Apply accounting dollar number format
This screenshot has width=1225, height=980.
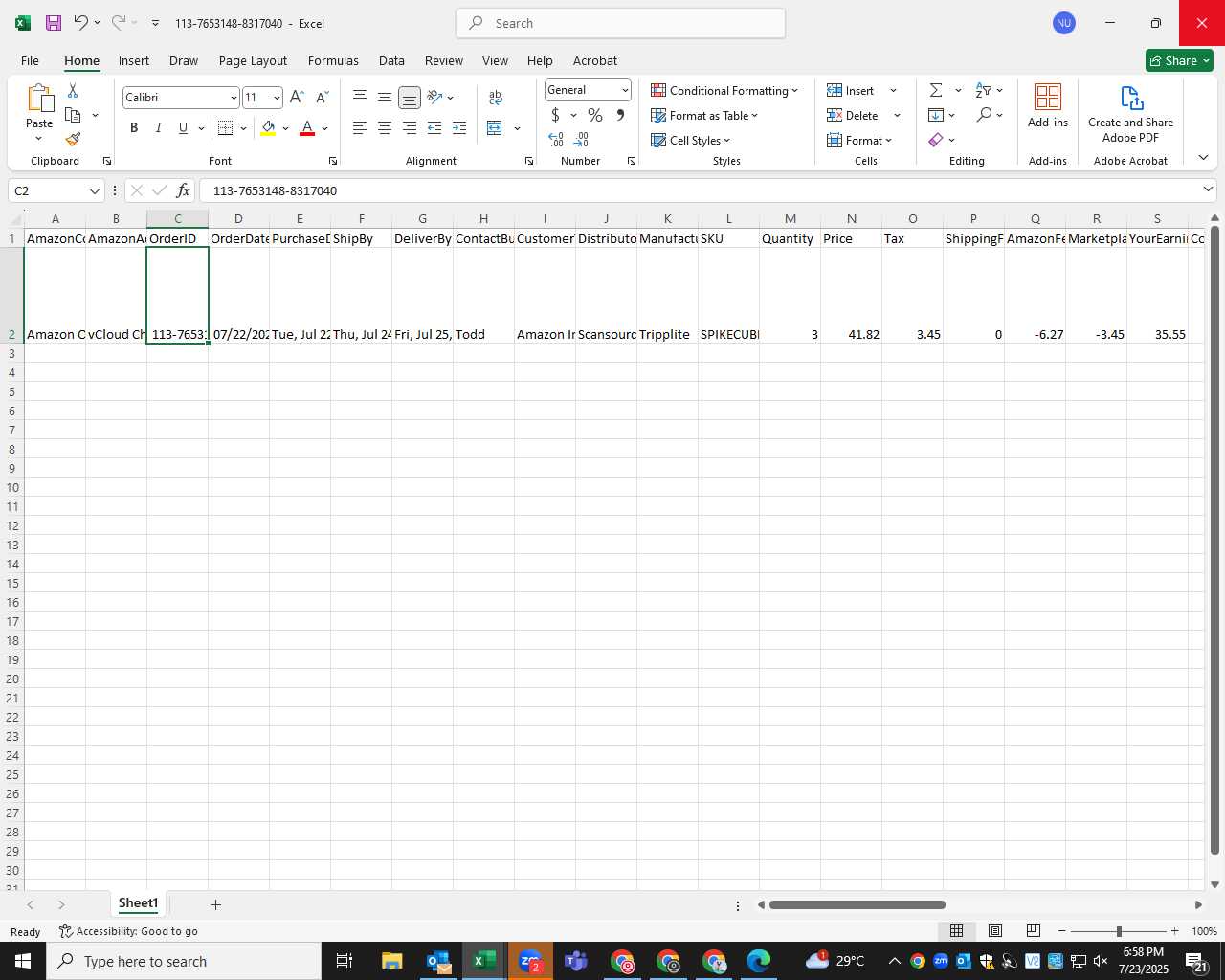(555, 115)
